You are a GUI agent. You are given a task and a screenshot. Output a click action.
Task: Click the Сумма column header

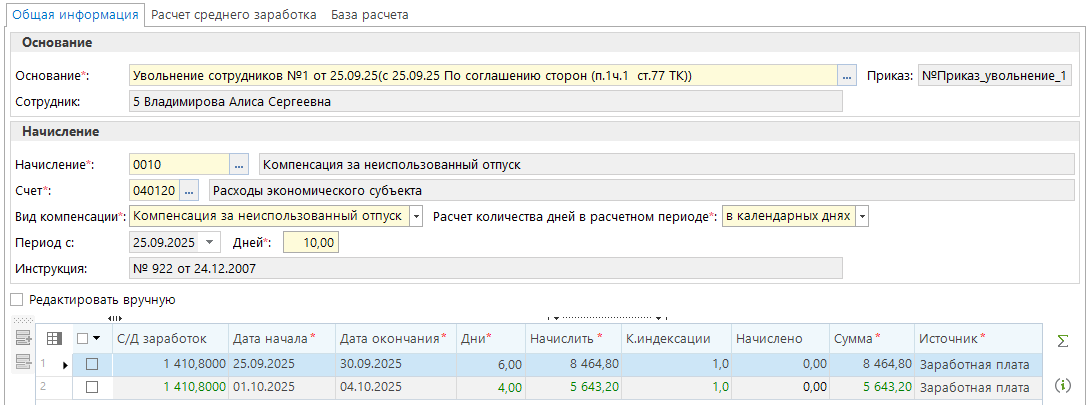[870, 339]
